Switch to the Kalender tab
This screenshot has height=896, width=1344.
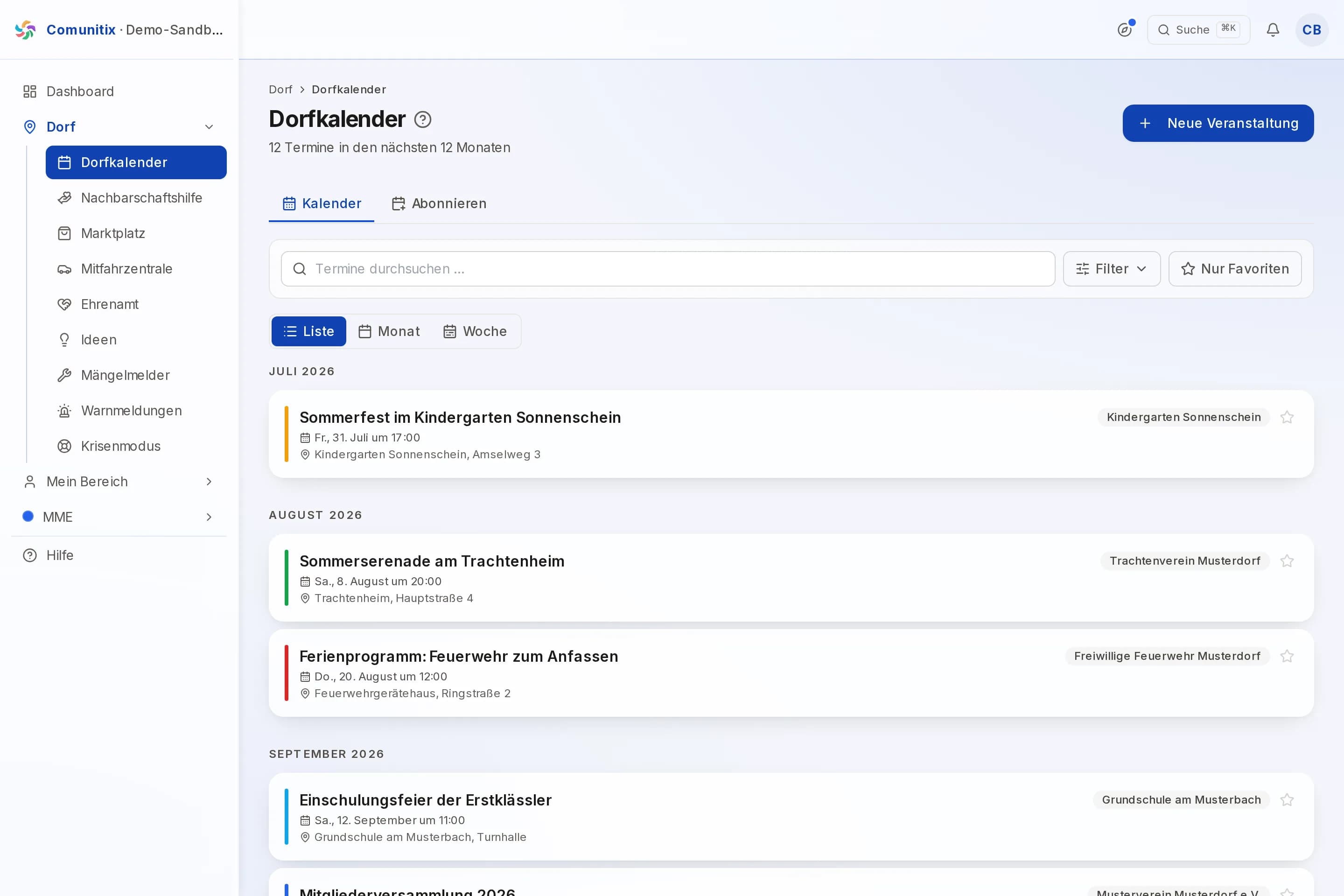click(322, 203)
